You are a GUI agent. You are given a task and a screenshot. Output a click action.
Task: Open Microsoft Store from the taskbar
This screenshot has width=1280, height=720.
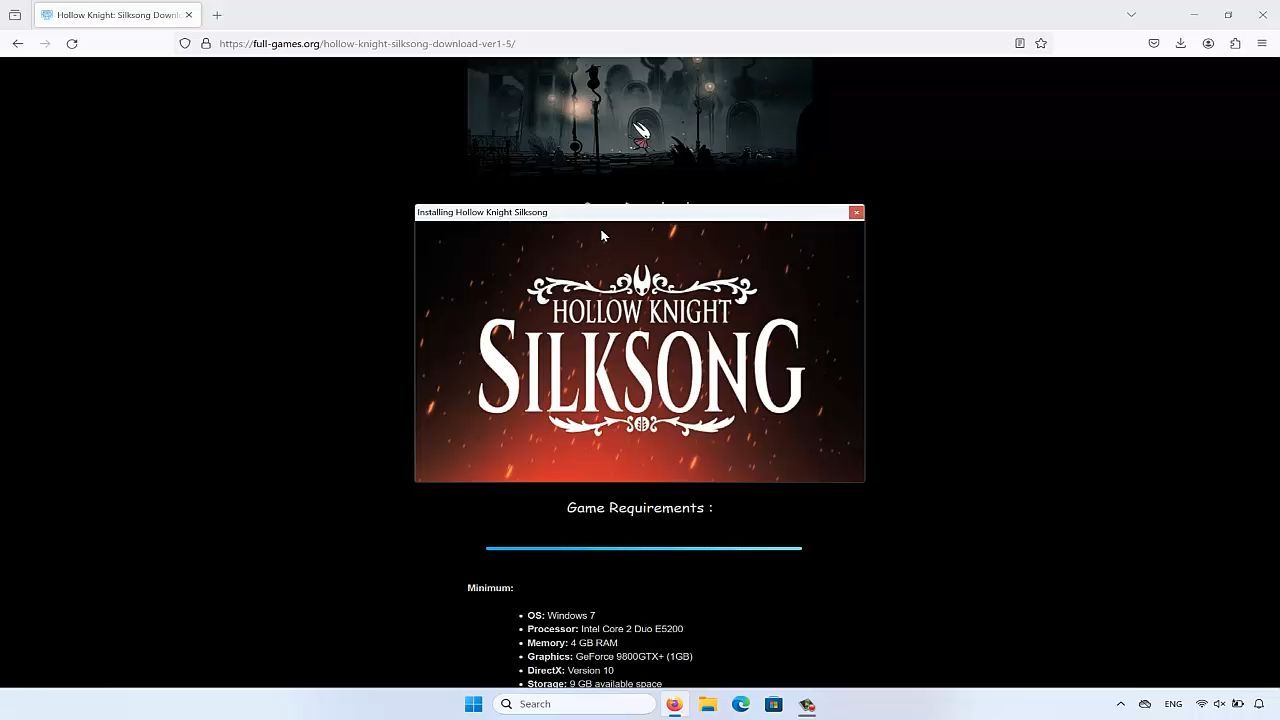(x=774, y=704)
